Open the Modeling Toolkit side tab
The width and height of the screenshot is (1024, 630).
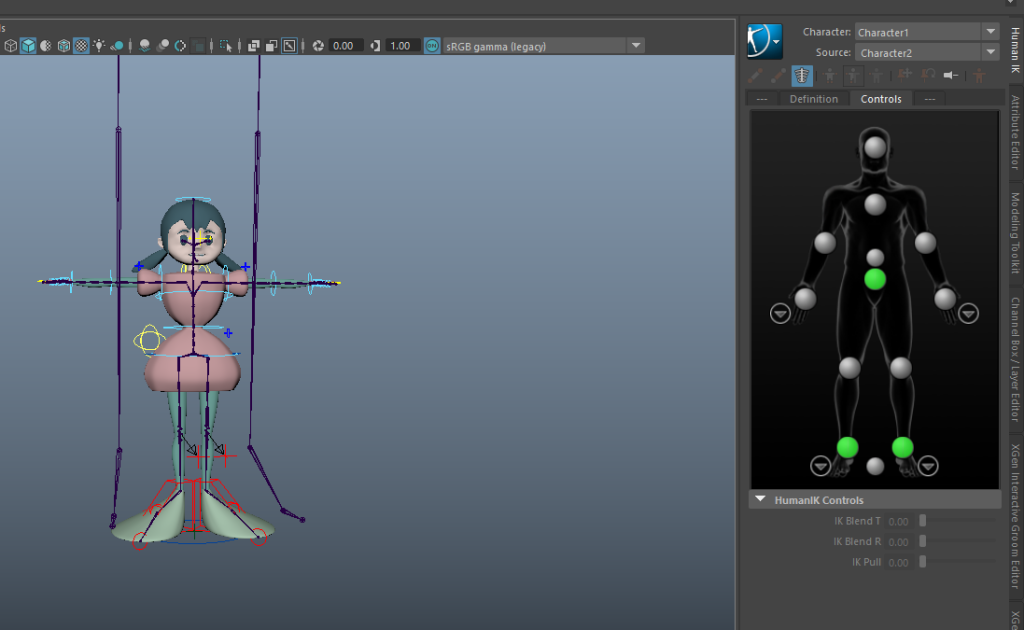click(1016, 233)
